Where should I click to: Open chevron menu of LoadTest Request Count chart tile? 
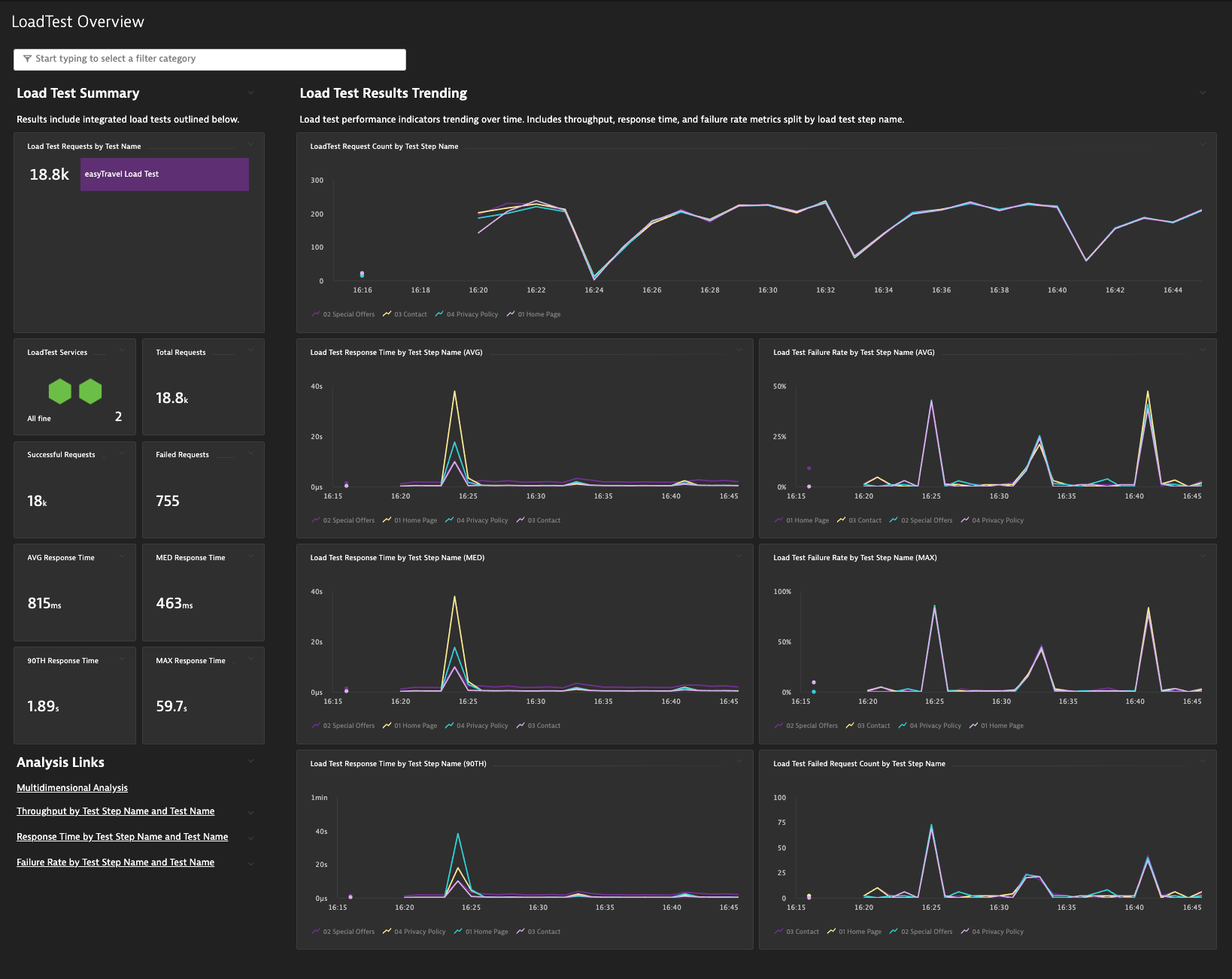(1203, 144)
